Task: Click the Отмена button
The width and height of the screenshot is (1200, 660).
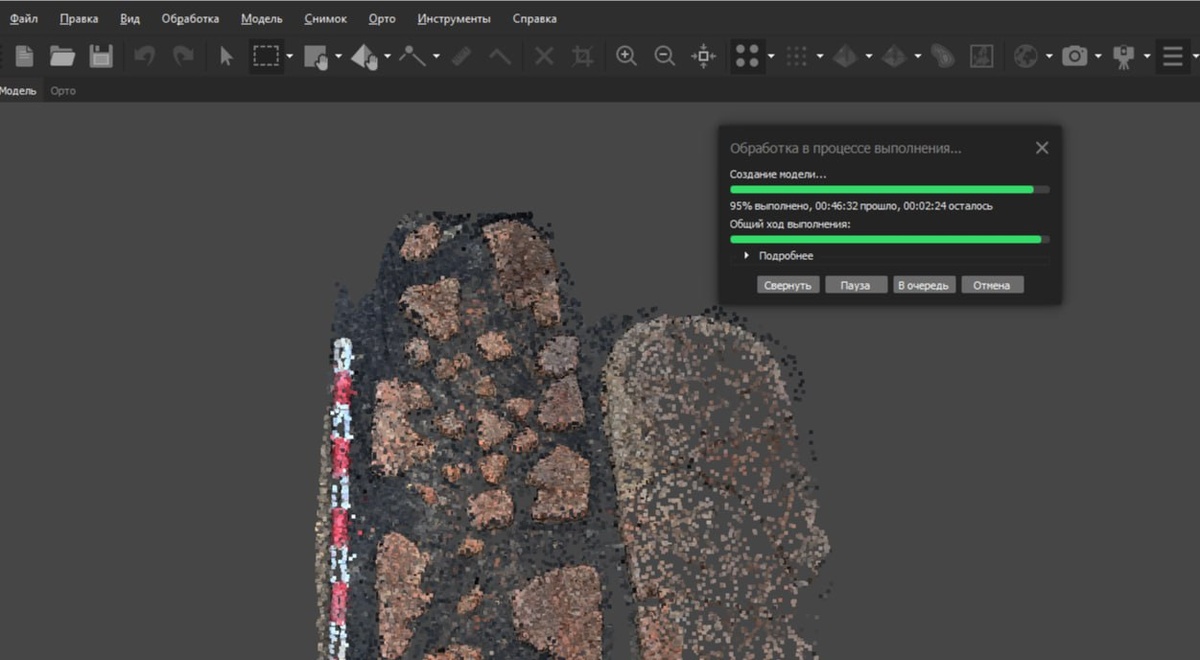Action: point(992,285)
